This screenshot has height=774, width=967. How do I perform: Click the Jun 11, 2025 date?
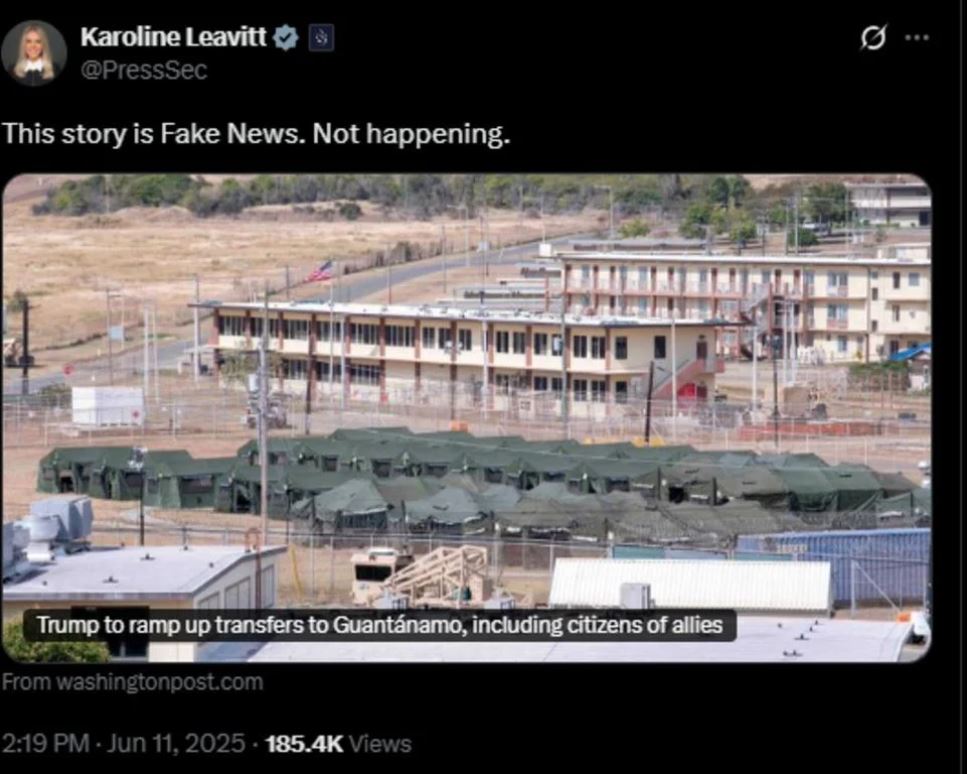[x=176, y=743]
